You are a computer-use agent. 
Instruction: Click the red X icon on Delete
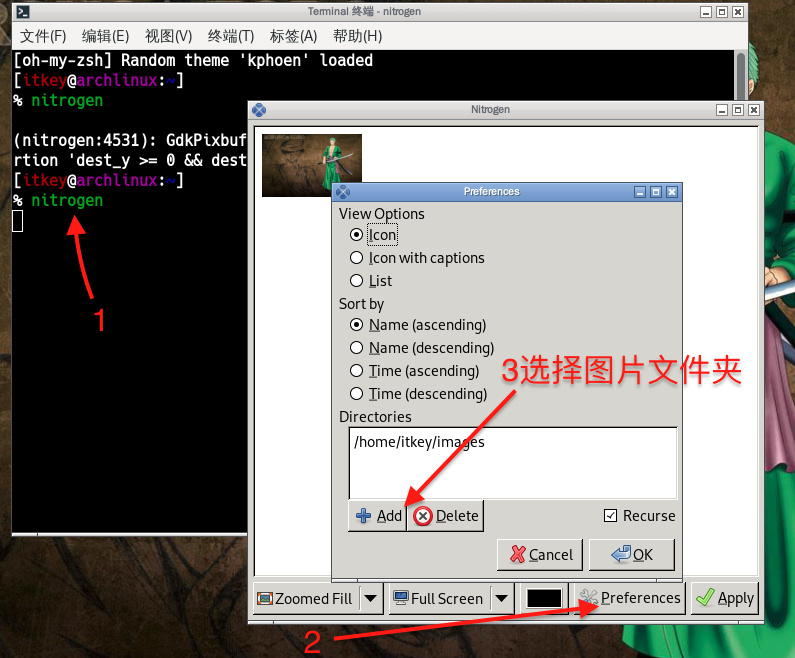[422, 516]
